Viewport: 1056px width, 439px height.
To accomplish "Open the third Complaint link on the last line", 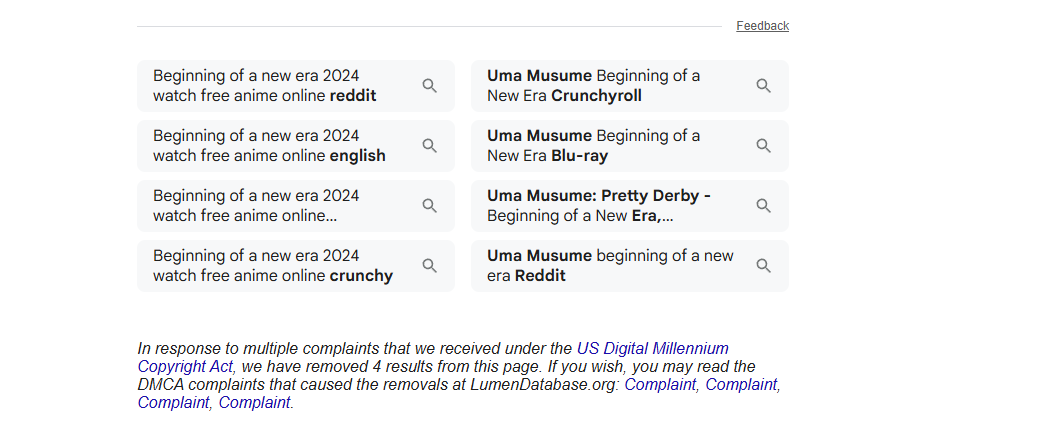I will click(173, 403).
